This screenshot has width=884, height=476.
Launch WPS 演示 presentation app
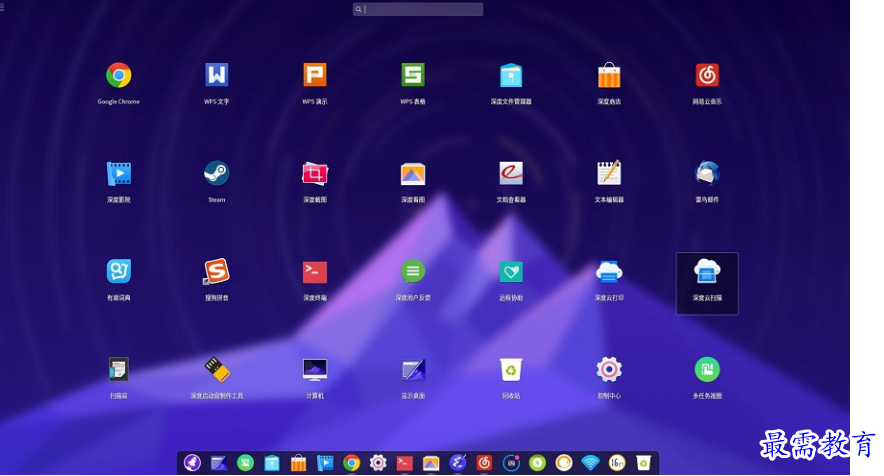tap(315, 75)
